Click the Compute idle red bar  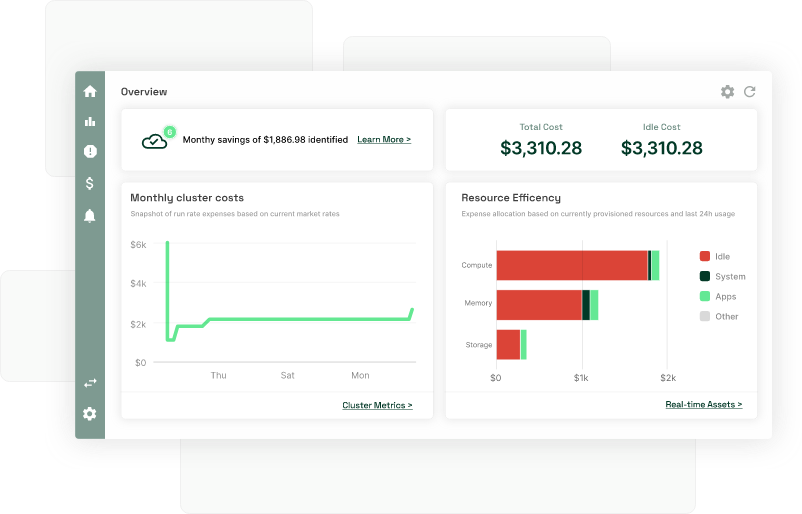(572, 265)
